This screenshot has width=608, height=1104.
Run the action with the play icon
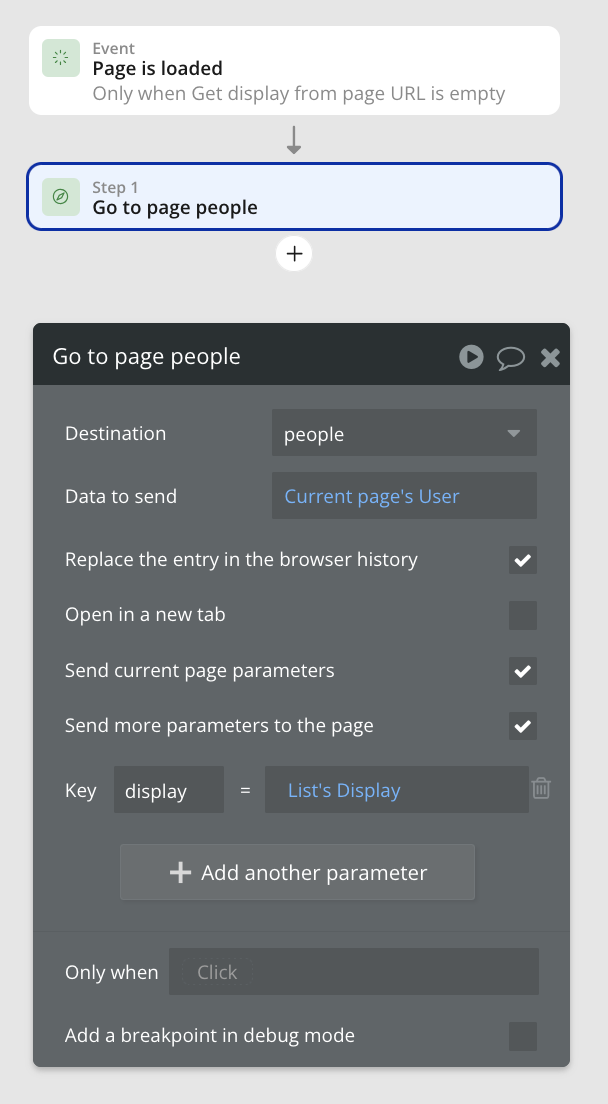471,357
